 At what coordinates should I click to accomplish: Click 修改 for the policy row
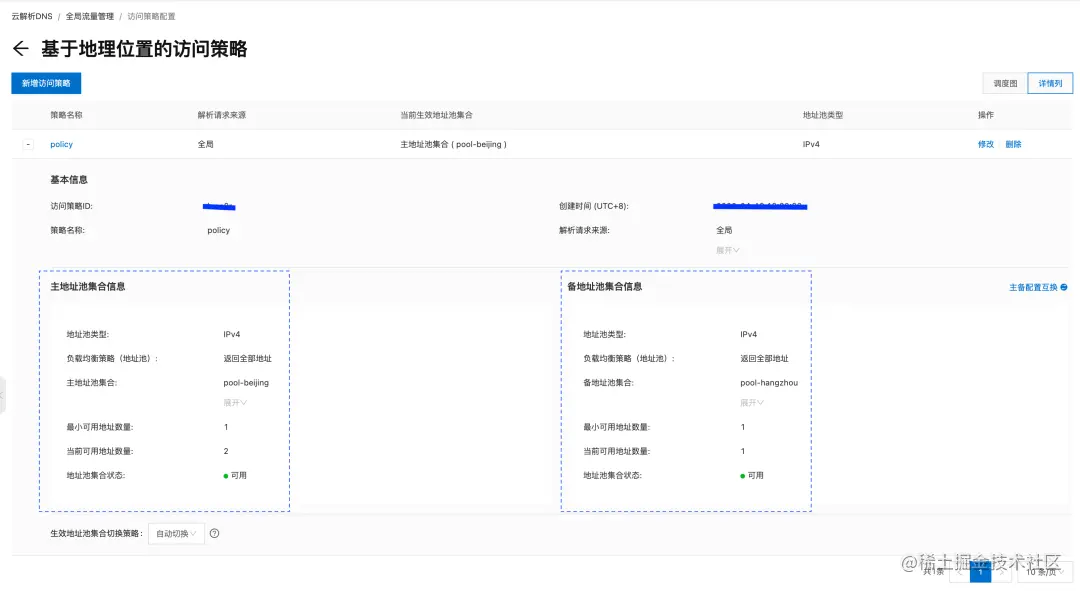[x=986, y=145]
